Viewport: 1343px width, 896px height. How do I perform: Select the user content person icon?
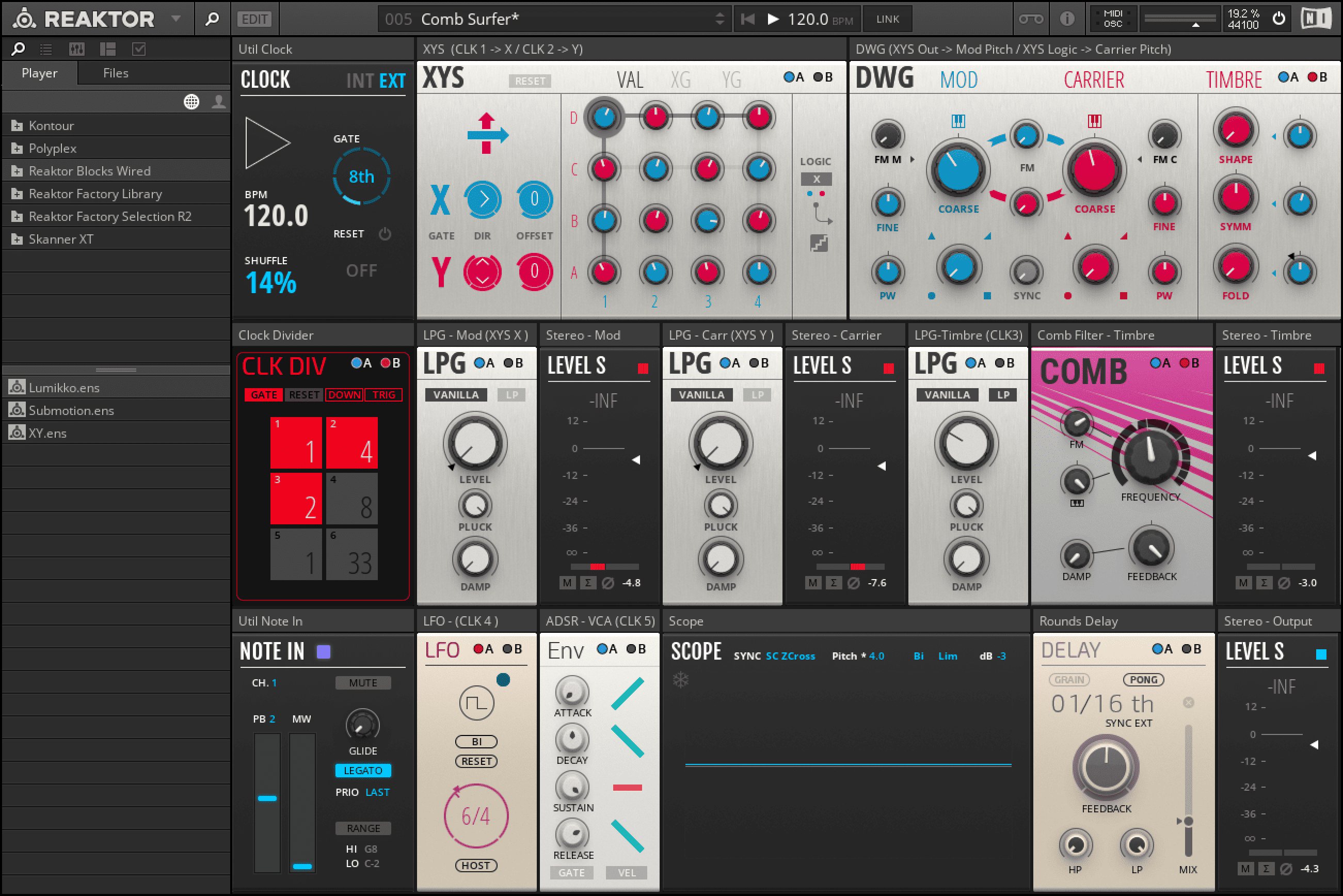pos(218,102)
